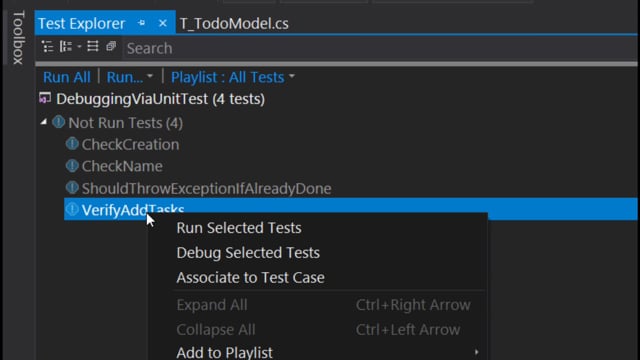Image resolution: width=640 pixels, height=360 pixels.
Task: Switch to the T_TodoModel.cs tab
Action: click(234, 24)
